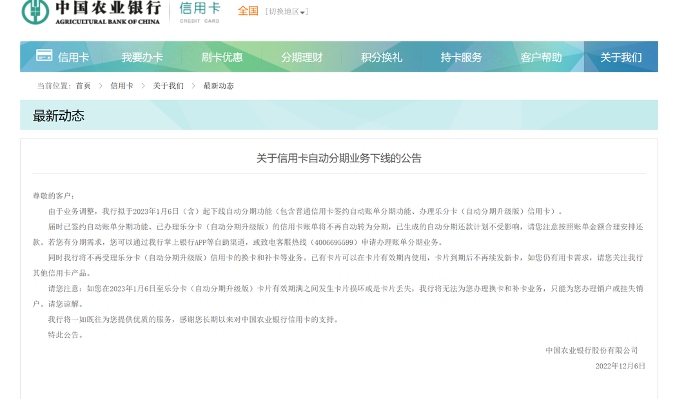Click 关于我们 in the breadcrumb trail
This screenshot has width=696, height=400.
click(168, 86)
